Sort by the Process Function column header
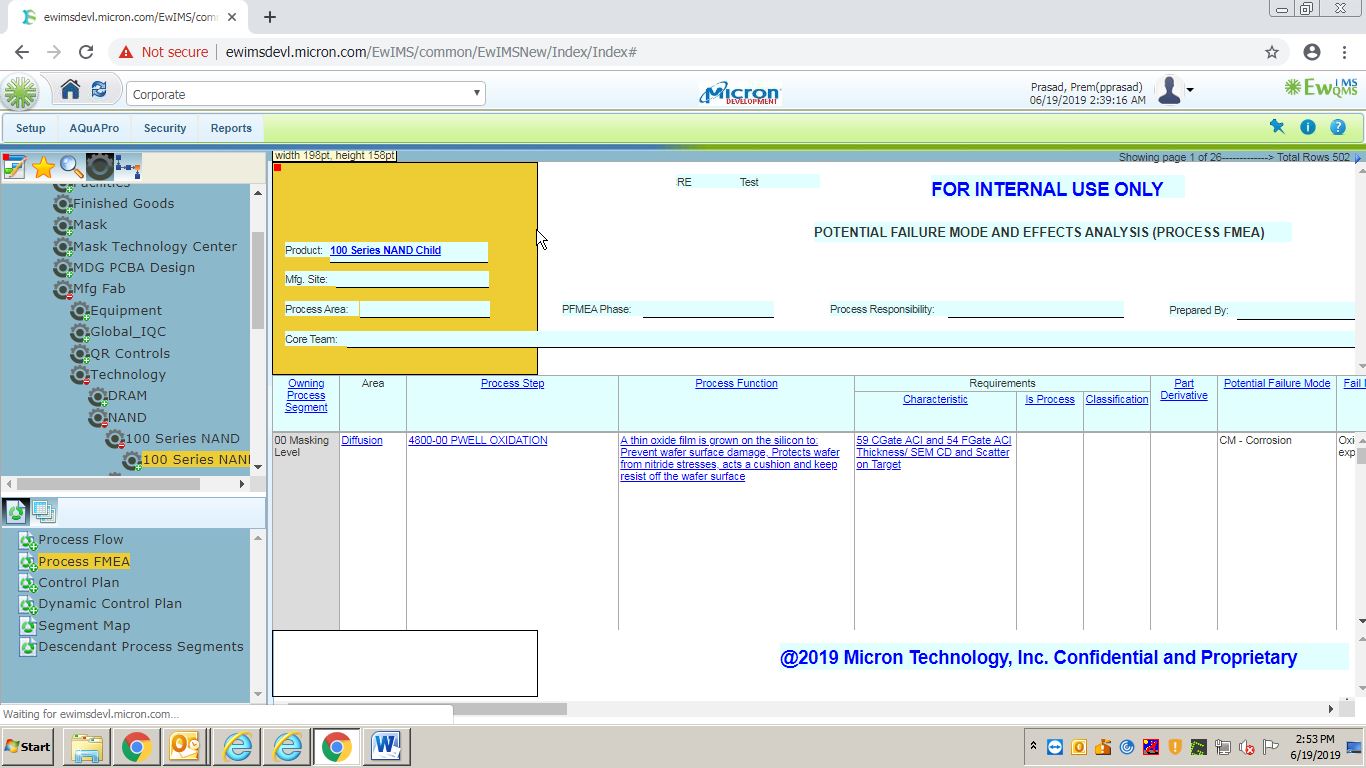Viewport: 1366px width, 768px height. pyautogui.click(x=736, y=383)
